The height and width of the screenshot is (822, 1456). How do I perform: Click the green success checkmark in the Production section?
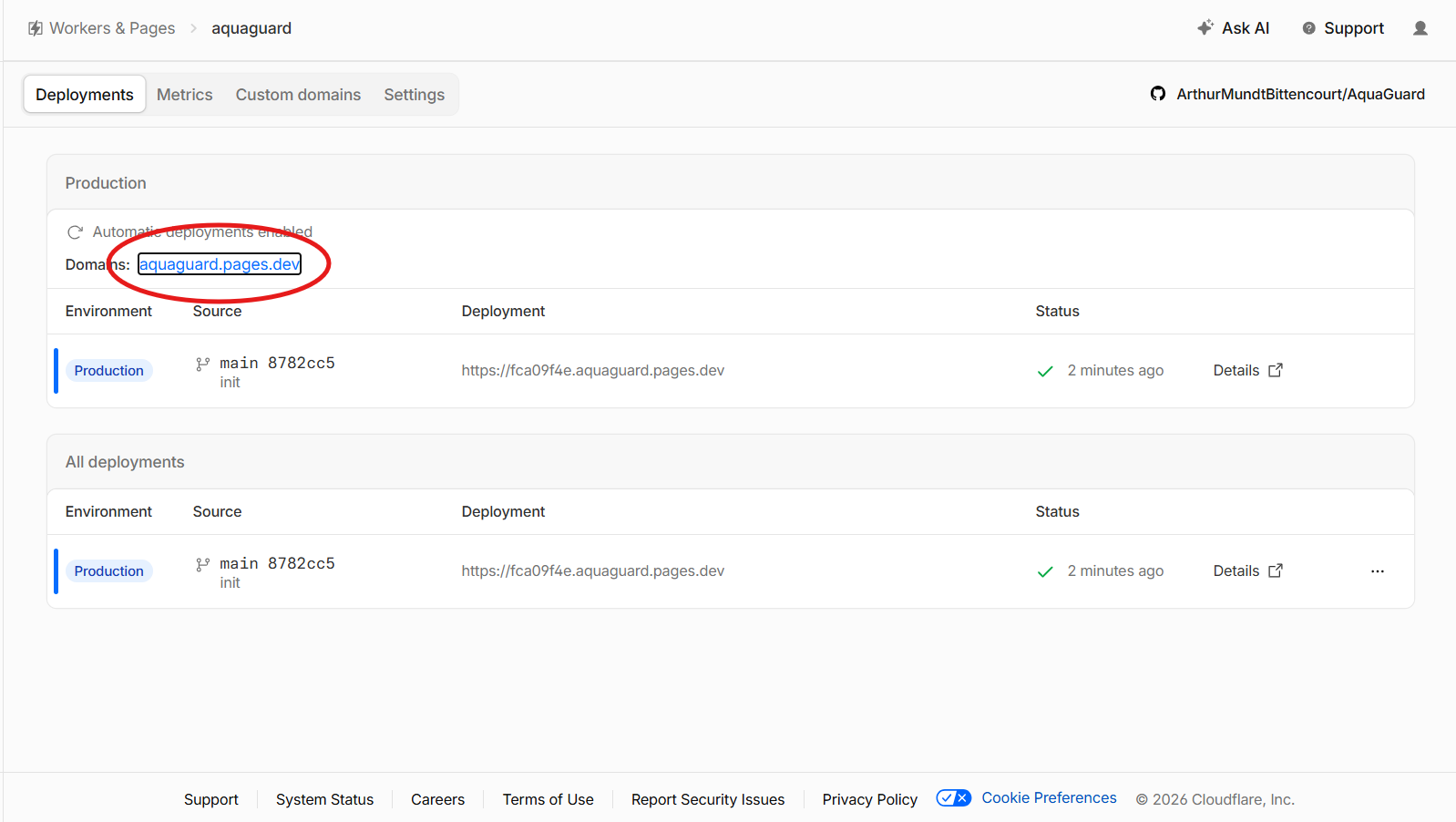[x=1045, y=371]
